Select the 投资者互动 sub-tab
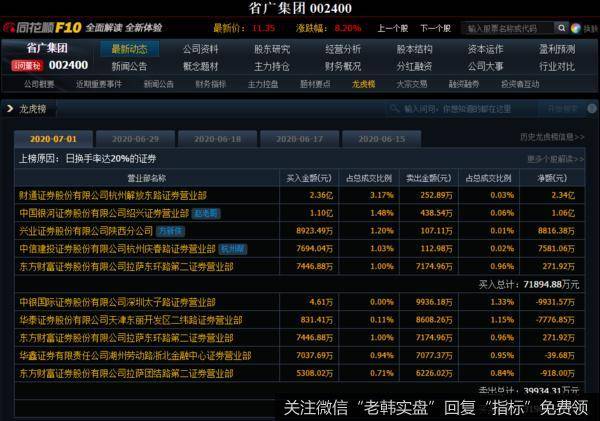 coord(520,84)
